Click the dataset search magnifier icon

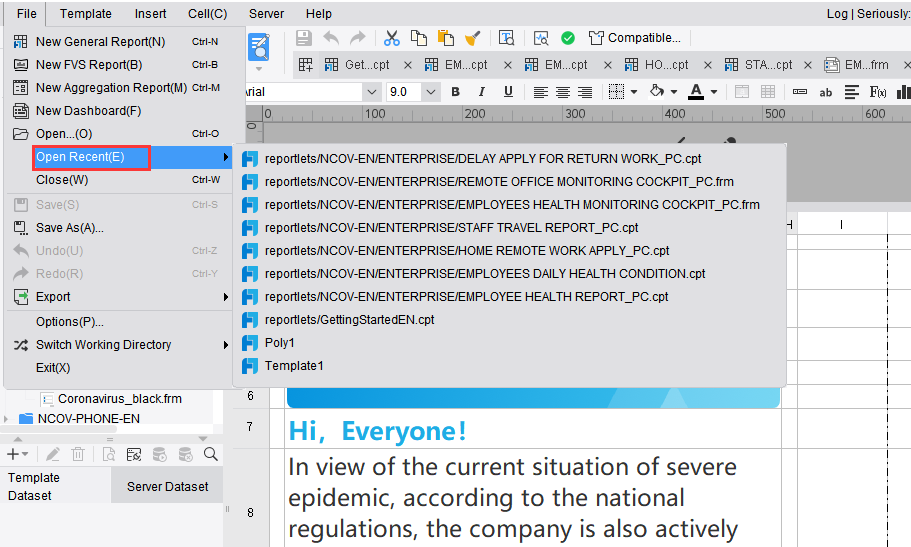coord(211,454)
